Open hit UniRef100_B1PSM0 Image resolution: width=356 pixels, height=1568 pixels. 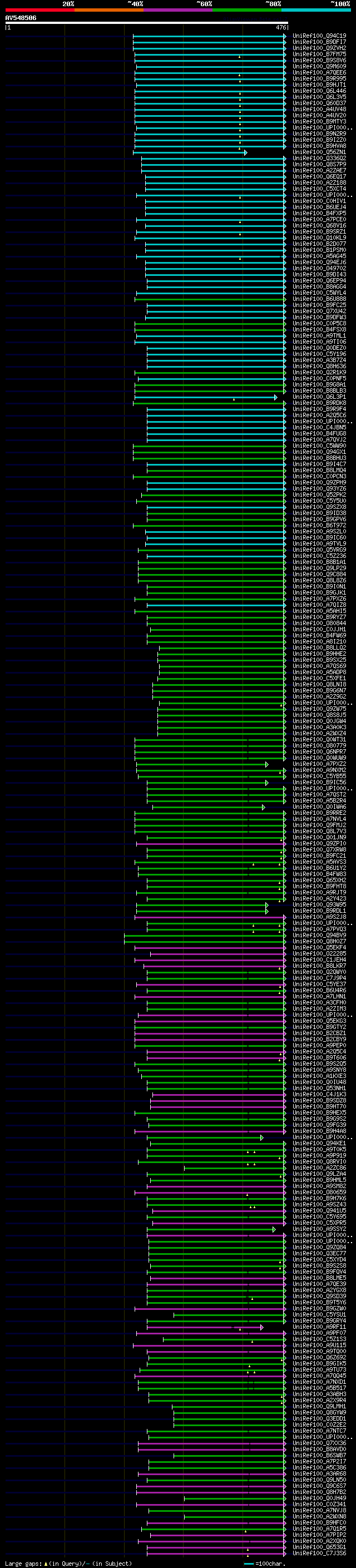click(319, 250)
